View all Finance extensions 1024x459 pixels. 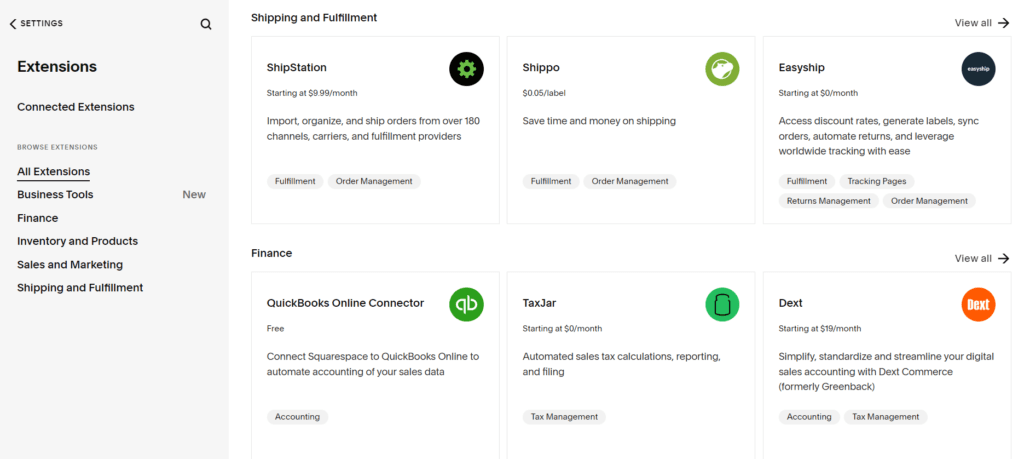[982, 259]
